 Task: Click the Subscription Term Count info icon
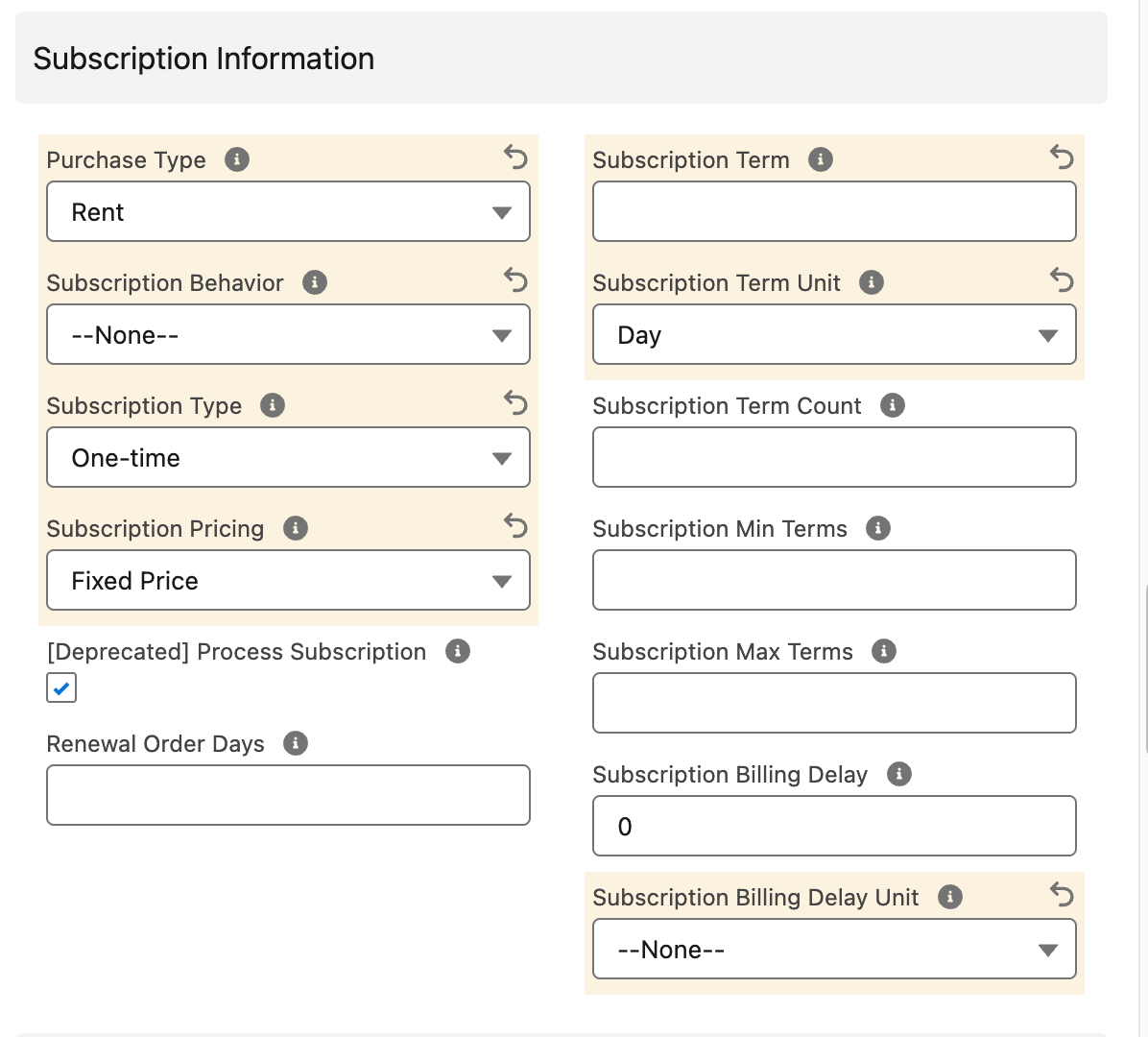click(893, 406)
